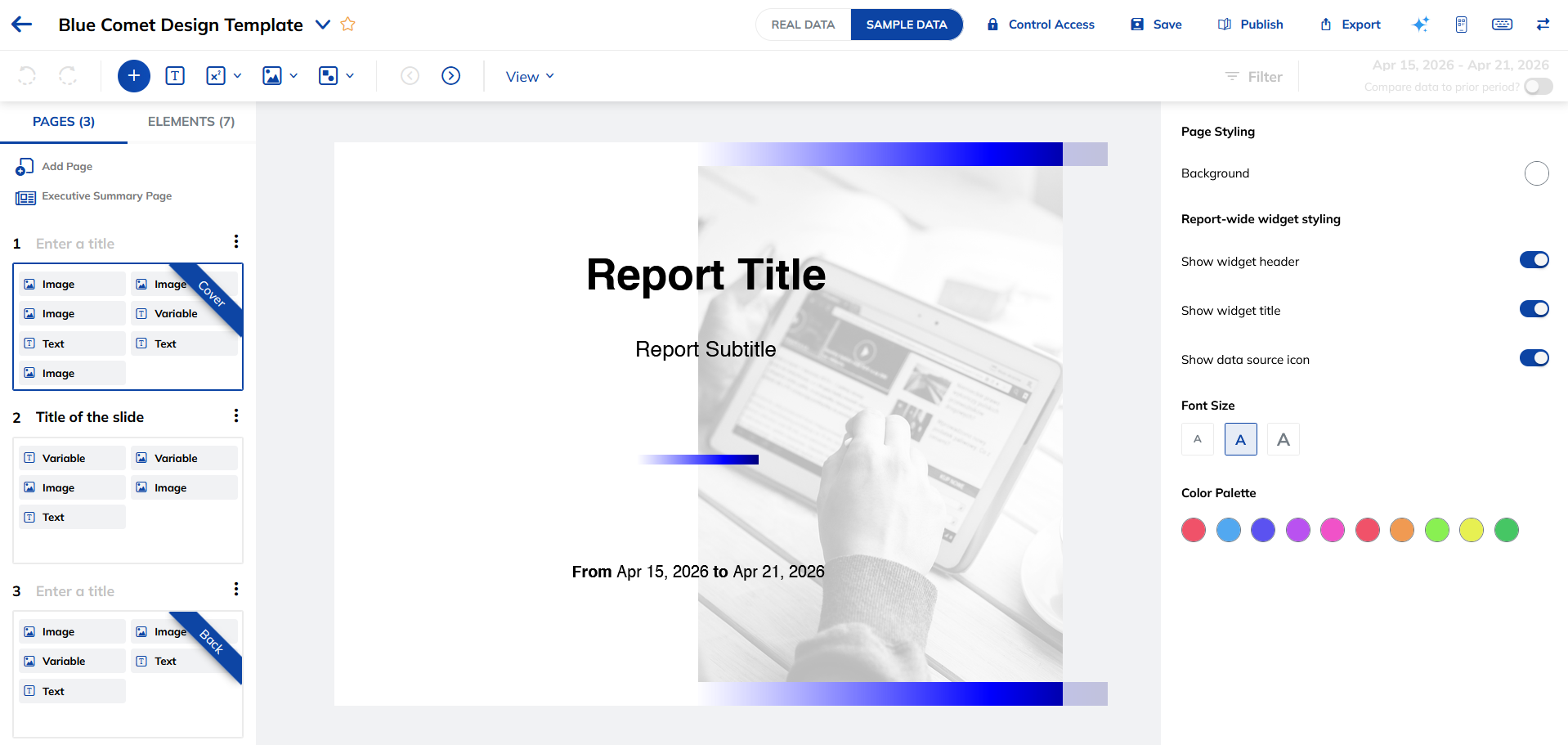Click the Add Page icon

tap(25, 167)
